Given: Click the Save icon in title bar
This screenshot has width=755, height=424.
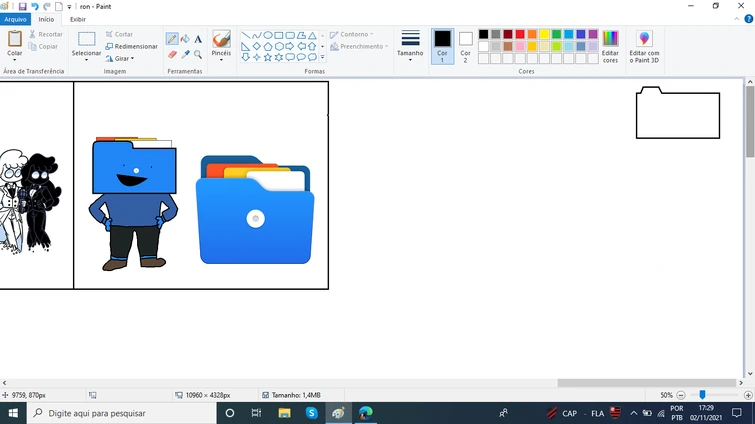Looking at the screenshot, I should pos(22,6).
